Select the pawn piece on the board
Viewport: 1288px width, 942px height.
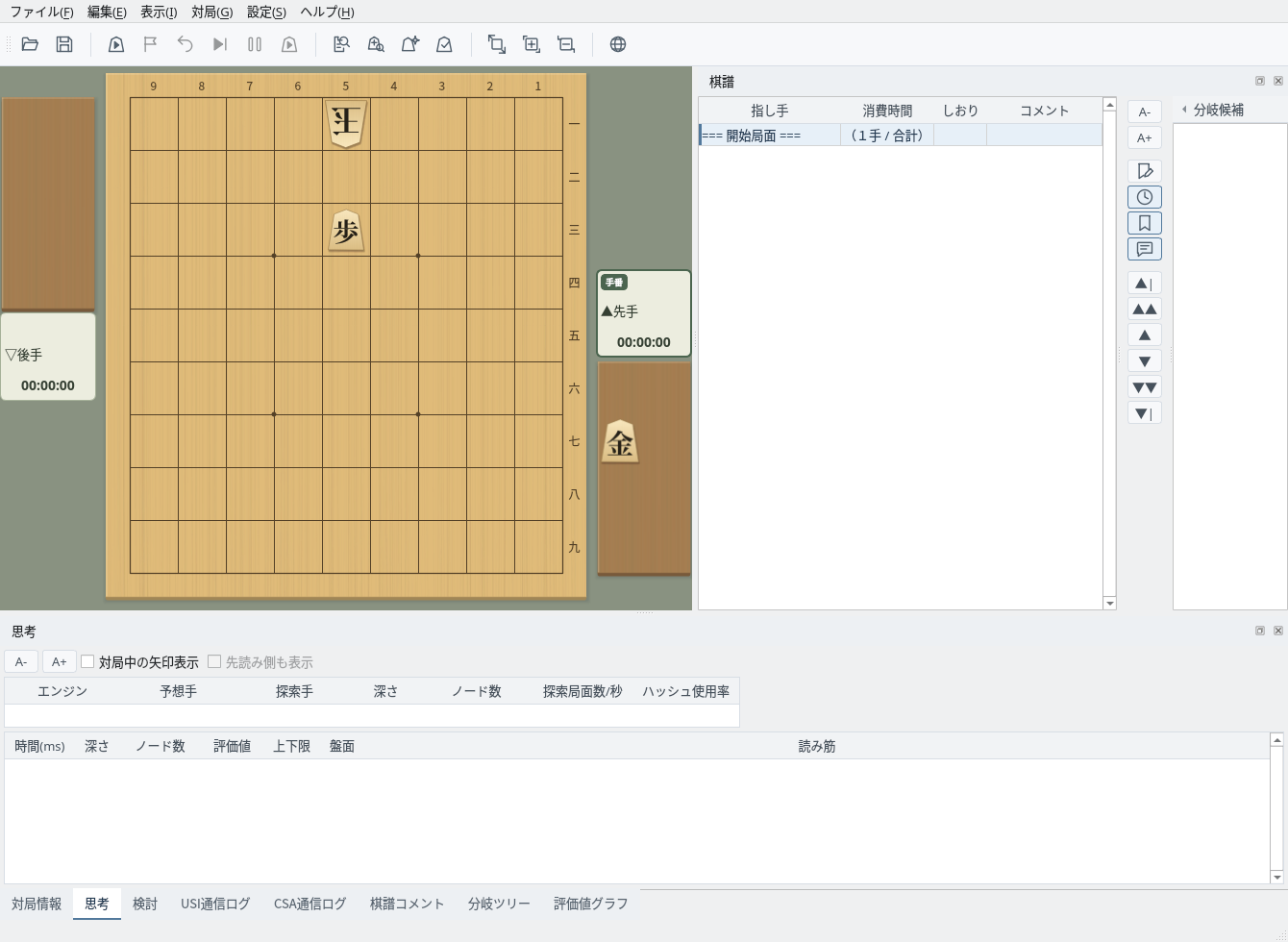tap(346, 231)
